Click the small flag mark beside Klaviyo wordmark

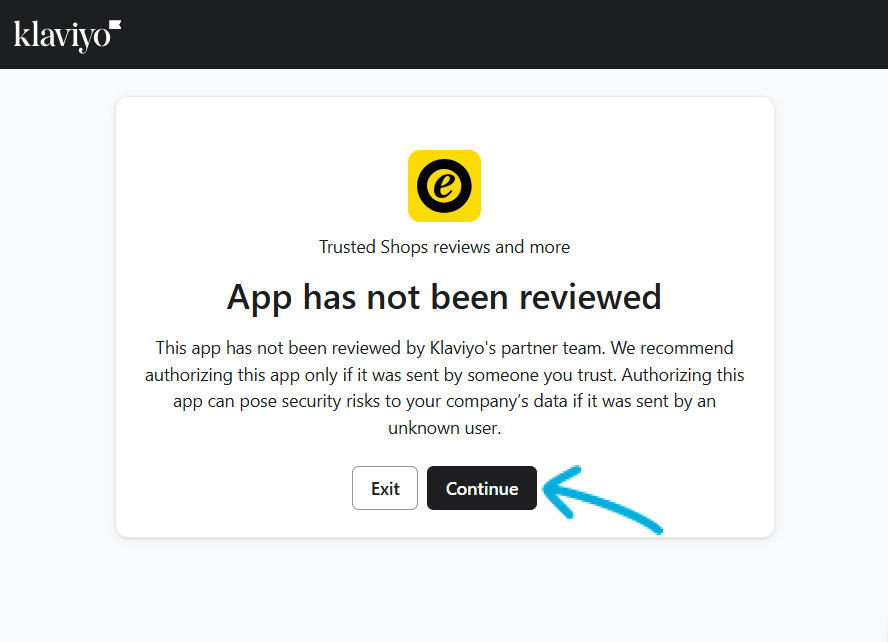click(115, 25)
